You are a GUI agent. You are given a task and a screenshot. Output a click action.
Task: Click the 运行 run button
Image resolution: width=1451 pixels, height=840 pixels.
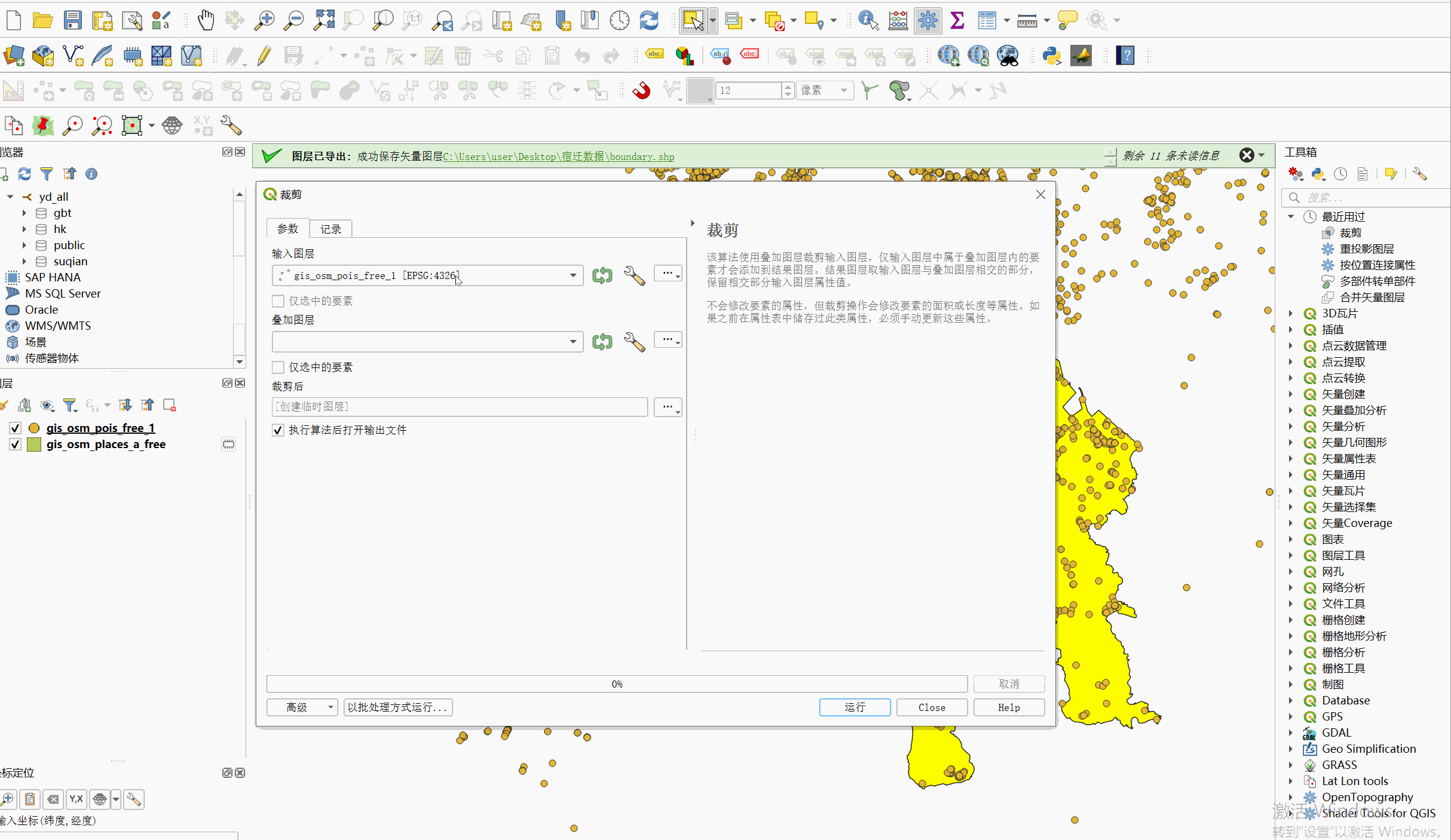point(854,707)
